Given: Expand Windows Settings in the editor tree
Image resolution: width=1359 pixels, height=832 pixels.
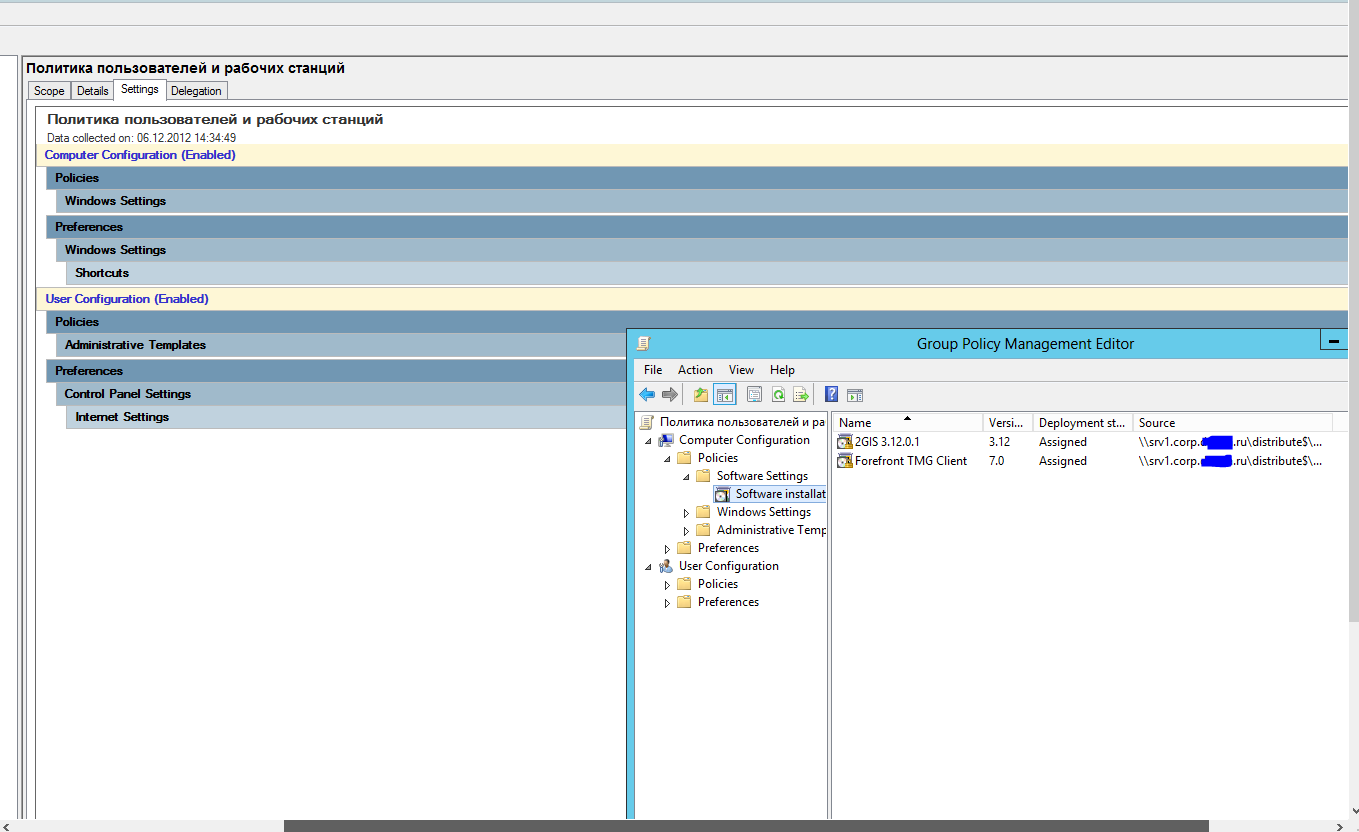Looking at the screenshot, I should click(x=686, y=513).
